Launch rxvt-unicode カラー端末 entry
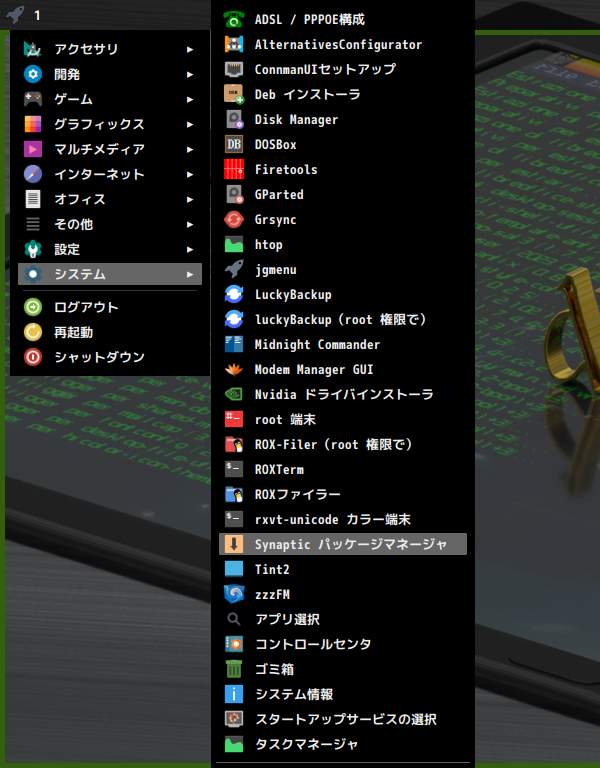Screen dimensions: 600x768 343,519
